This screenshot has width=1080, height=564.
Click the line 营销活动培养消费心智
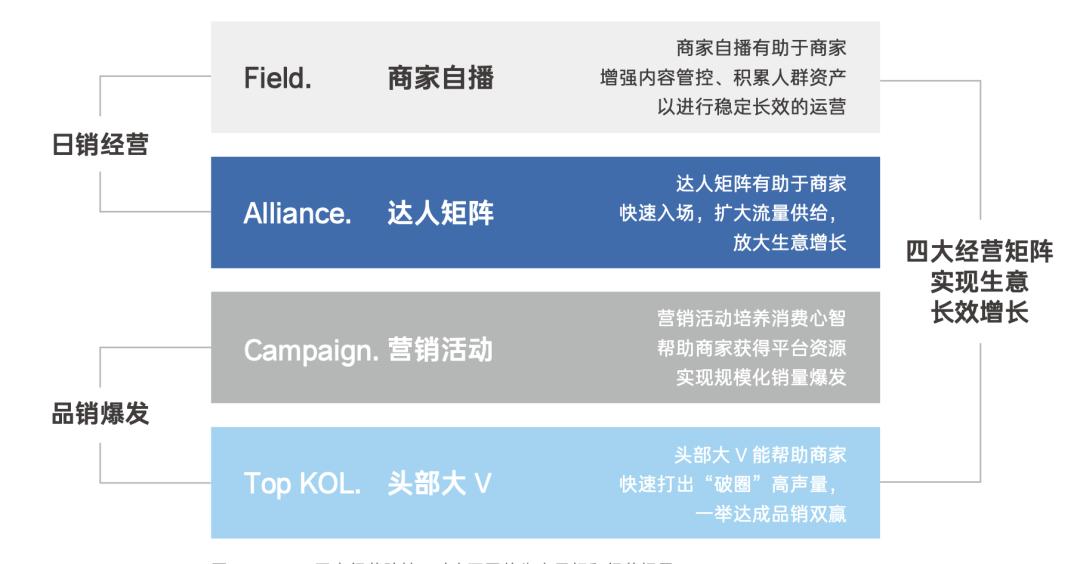click(750, 319)
